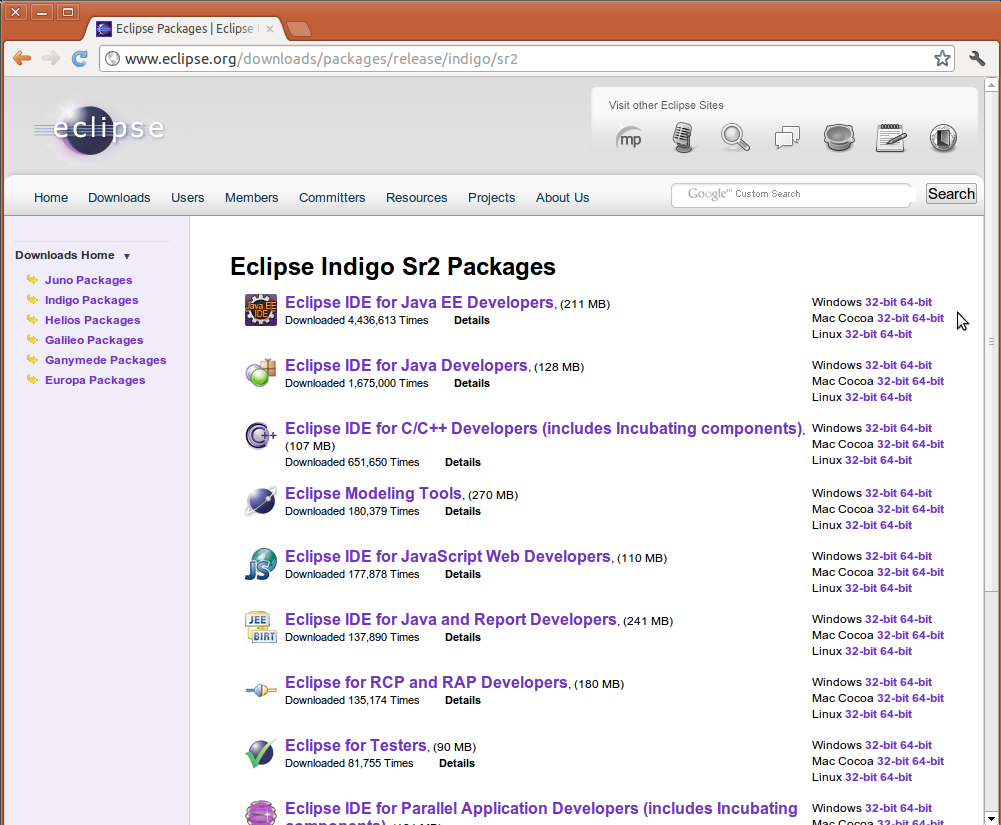Open the microphone Eclipse Live site icon

click(x=683, y=137)
